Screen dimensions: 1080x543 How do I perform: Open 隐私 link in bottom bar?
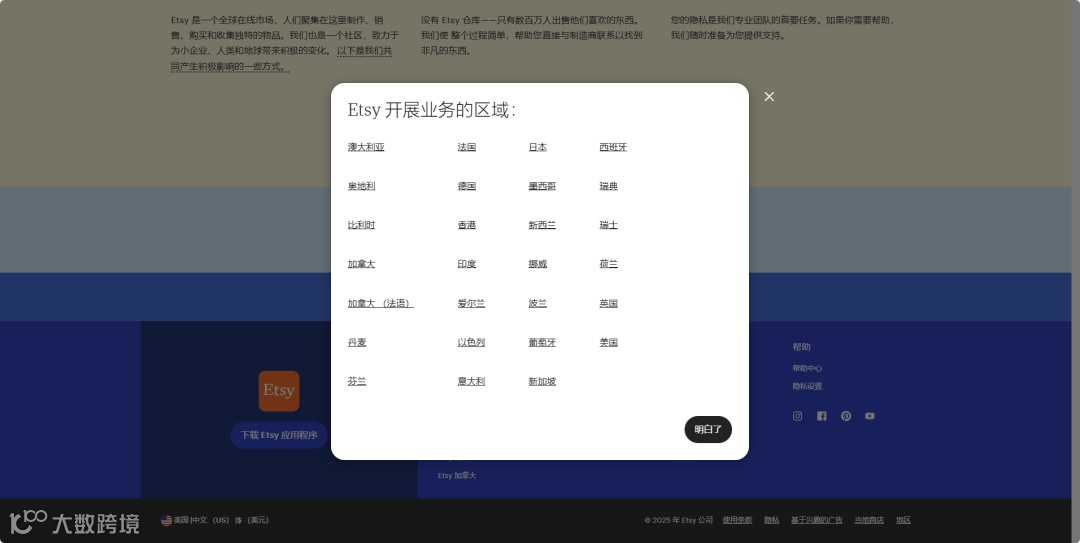click(771, 520)
